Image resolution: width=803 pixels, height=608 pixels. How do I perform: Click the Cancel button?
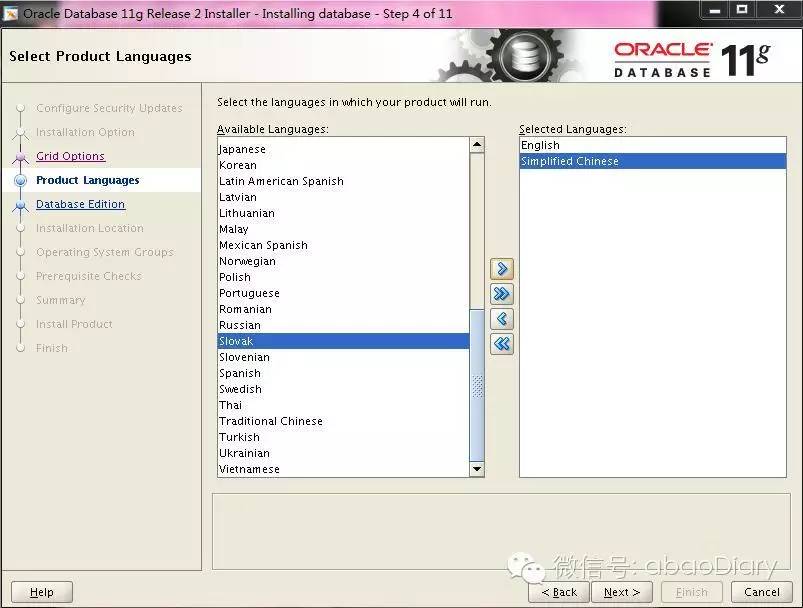pyautogui.click(x=762, y=592)
